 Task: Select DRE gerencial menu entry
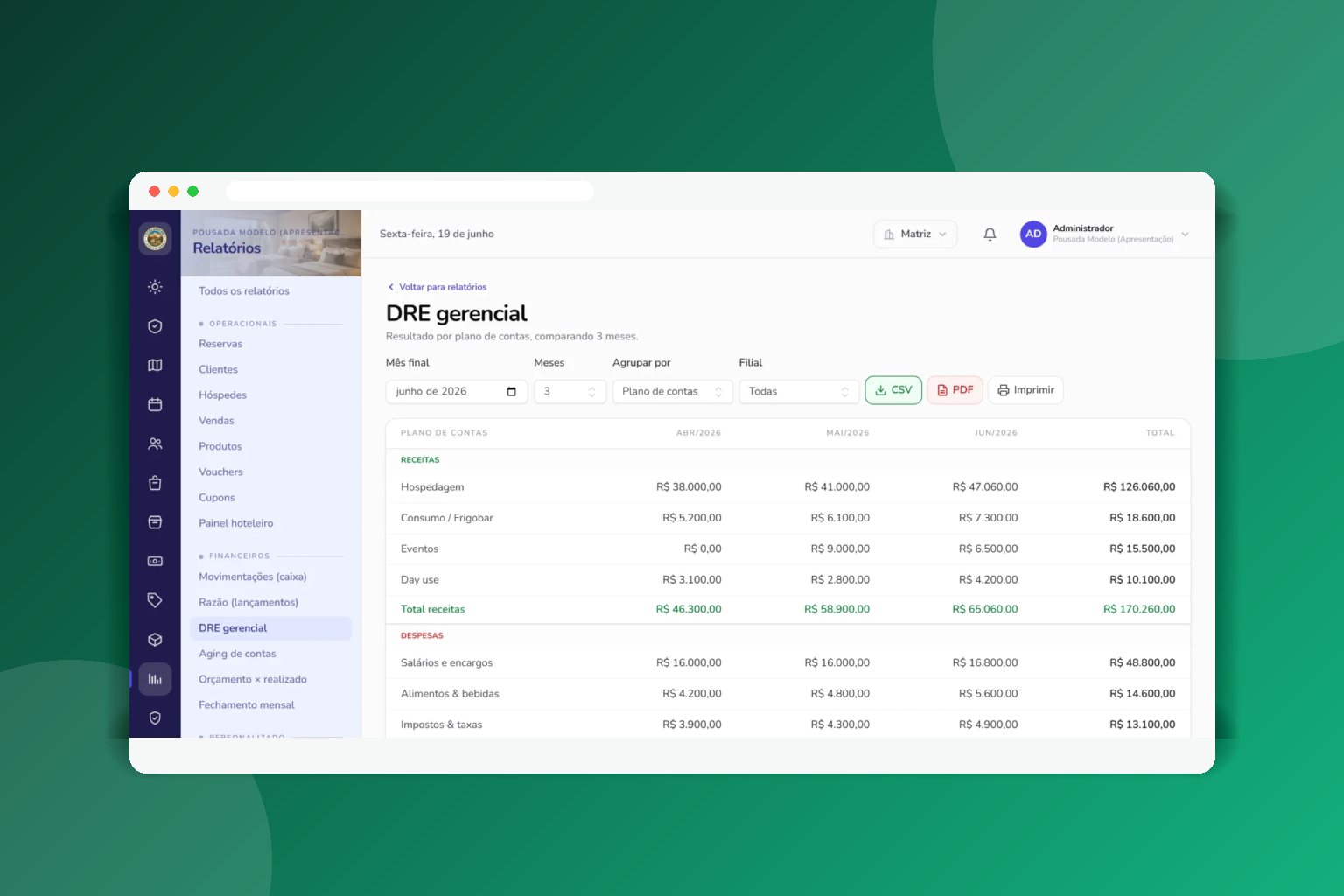click(x=270, y=628)
